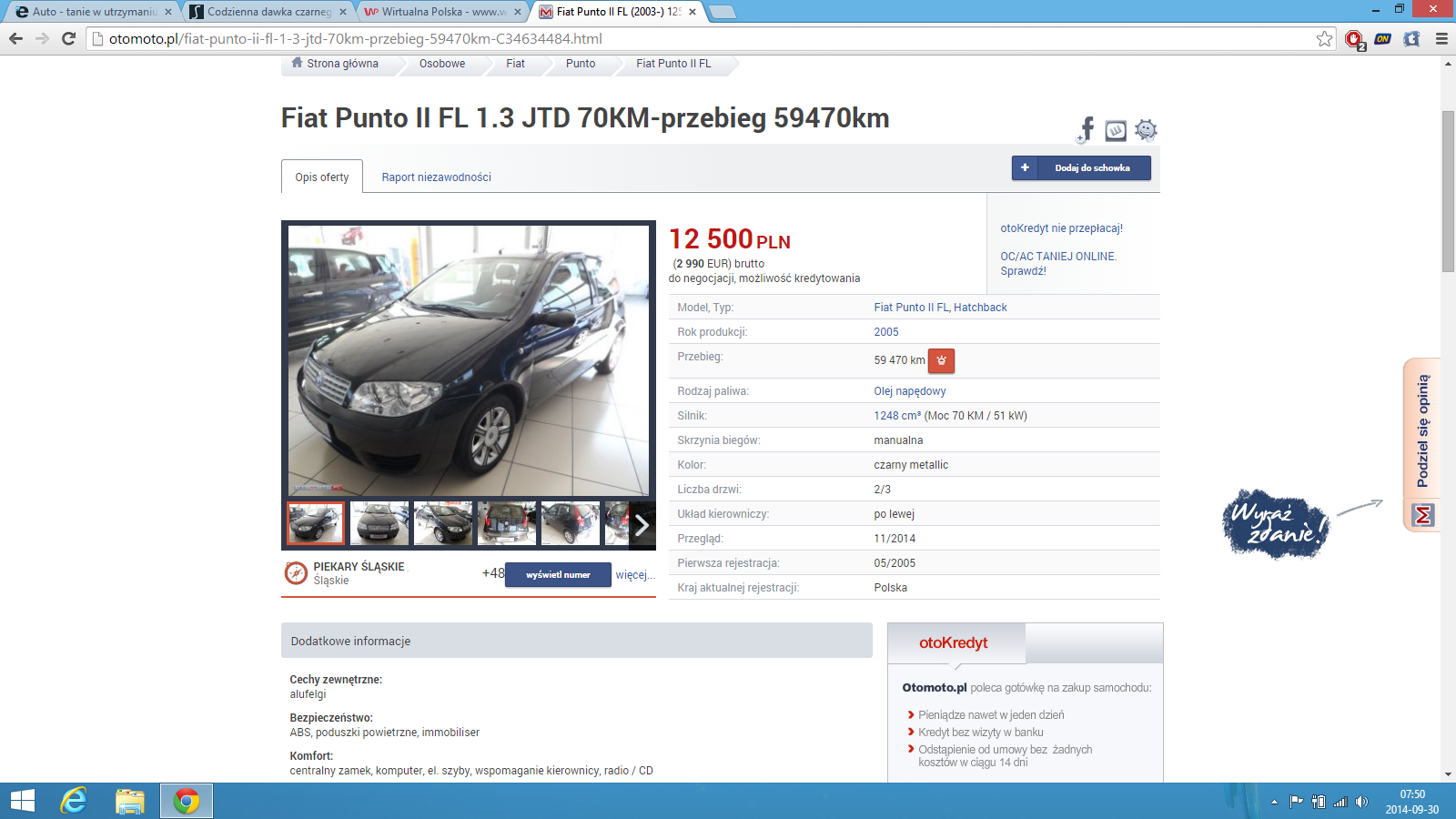Click the plus icon on Dodaj do schowka
The width and height of the screenshot is (1456, 819).
pyautogui.click(x=1025, y=167)
